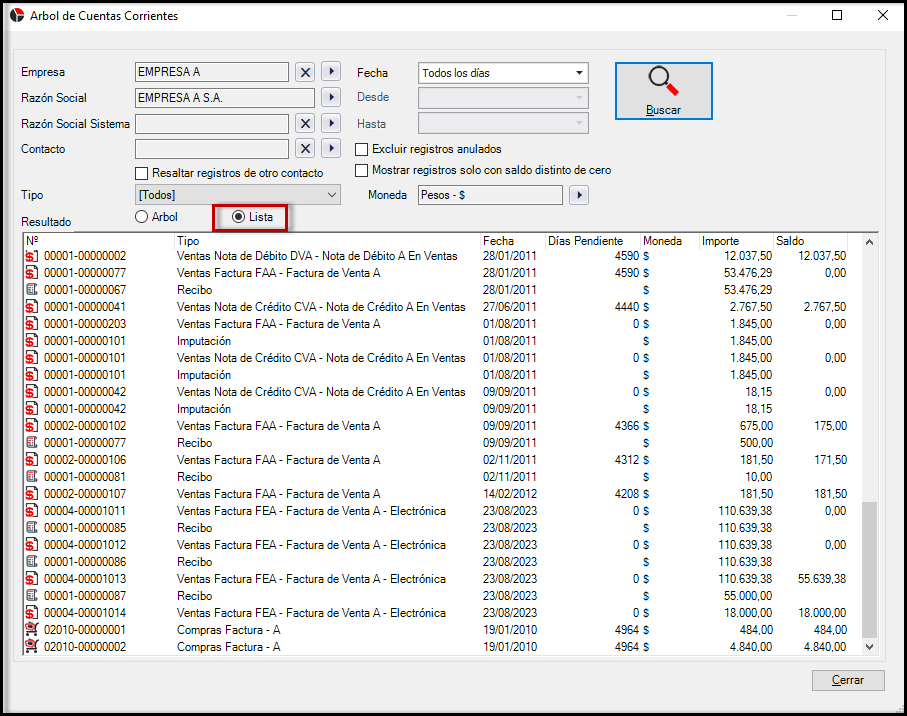Toggle Resaltar registros de otro contacto
This screenshot has height=716, width=907.
pos(141,173)
